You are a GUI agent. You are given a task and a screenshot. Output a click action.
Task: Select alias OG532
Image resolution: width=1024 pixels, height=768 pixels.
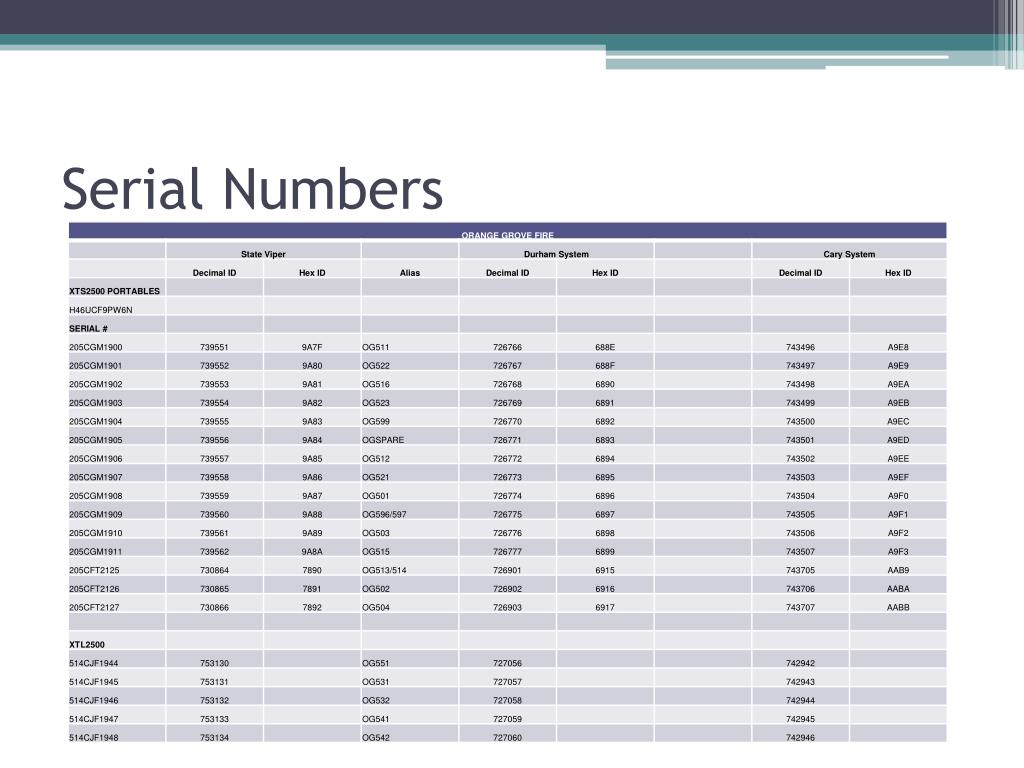376,701
